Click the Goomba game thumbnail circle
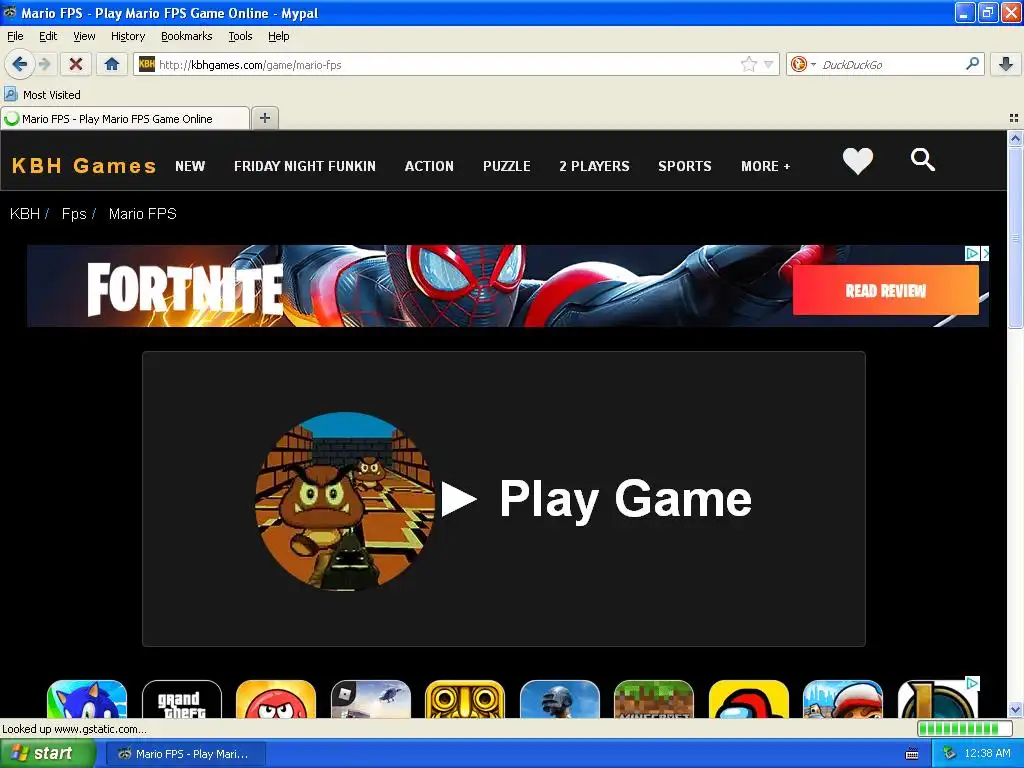This screenshot has width=1024, height=768. pyautogui.click(x=345, y=501)
